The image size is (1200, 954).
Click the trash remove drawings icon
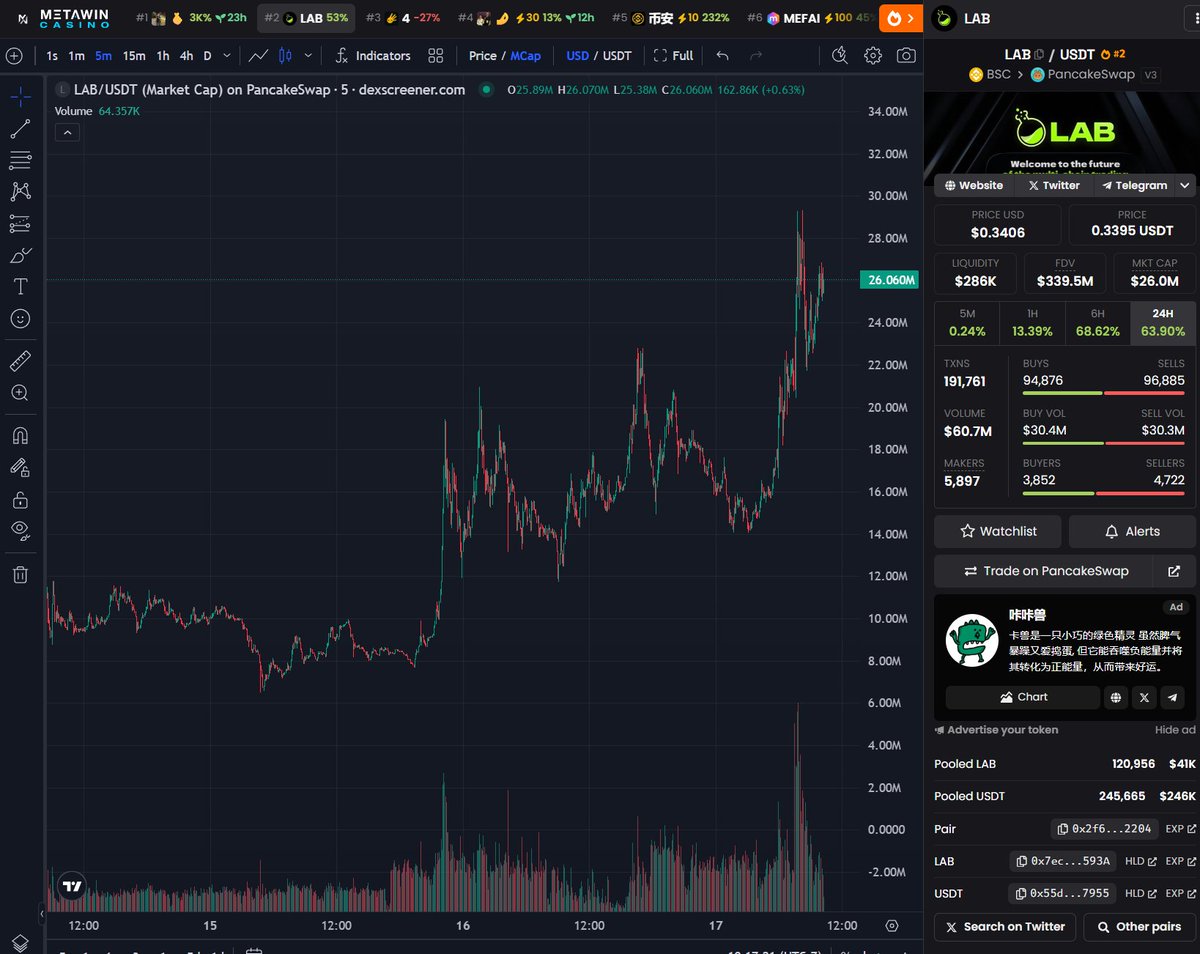coord(20,574)
